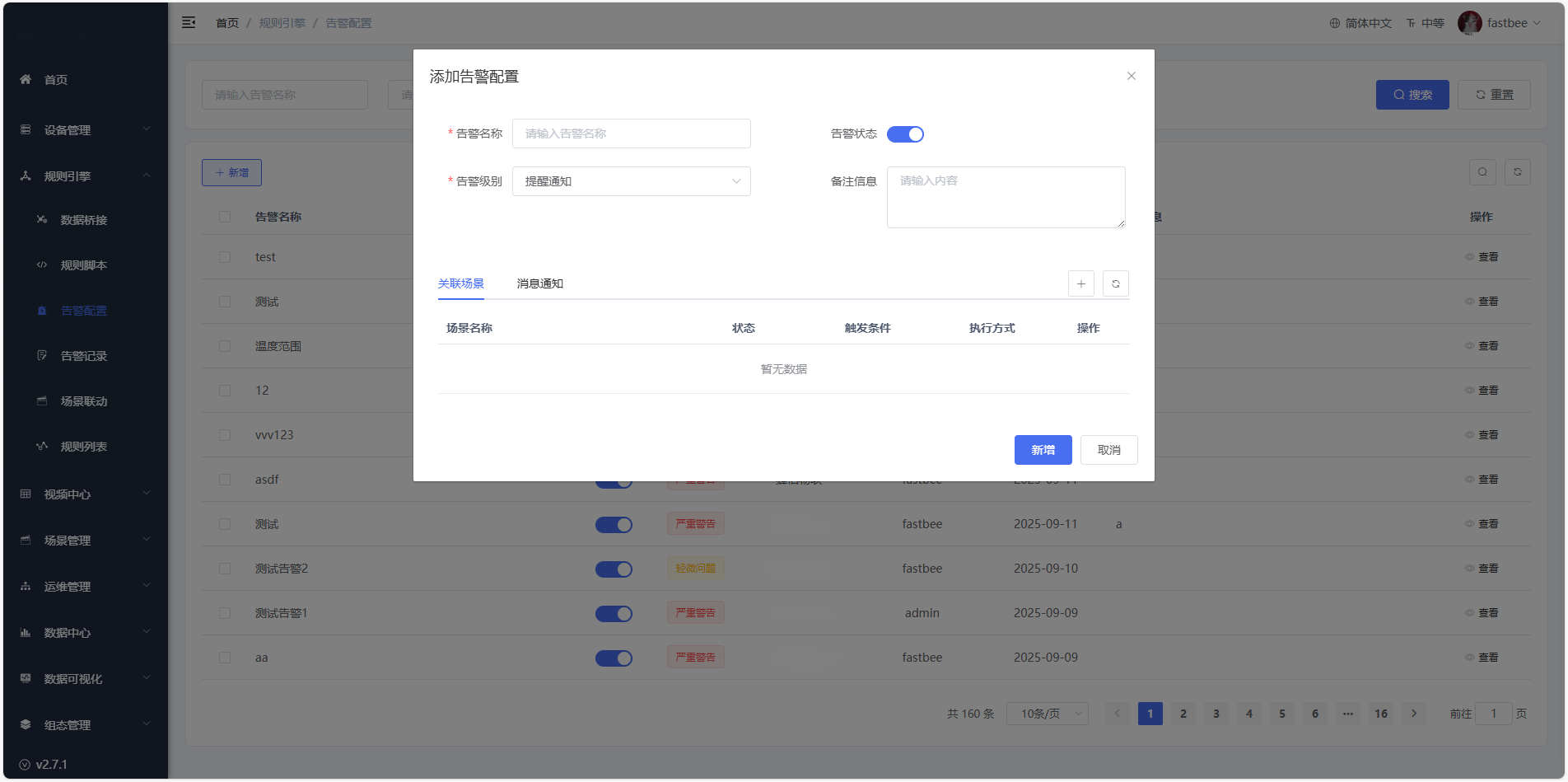
Task: Open the fastbee user avatar
Action: (x=1469, y=23)
